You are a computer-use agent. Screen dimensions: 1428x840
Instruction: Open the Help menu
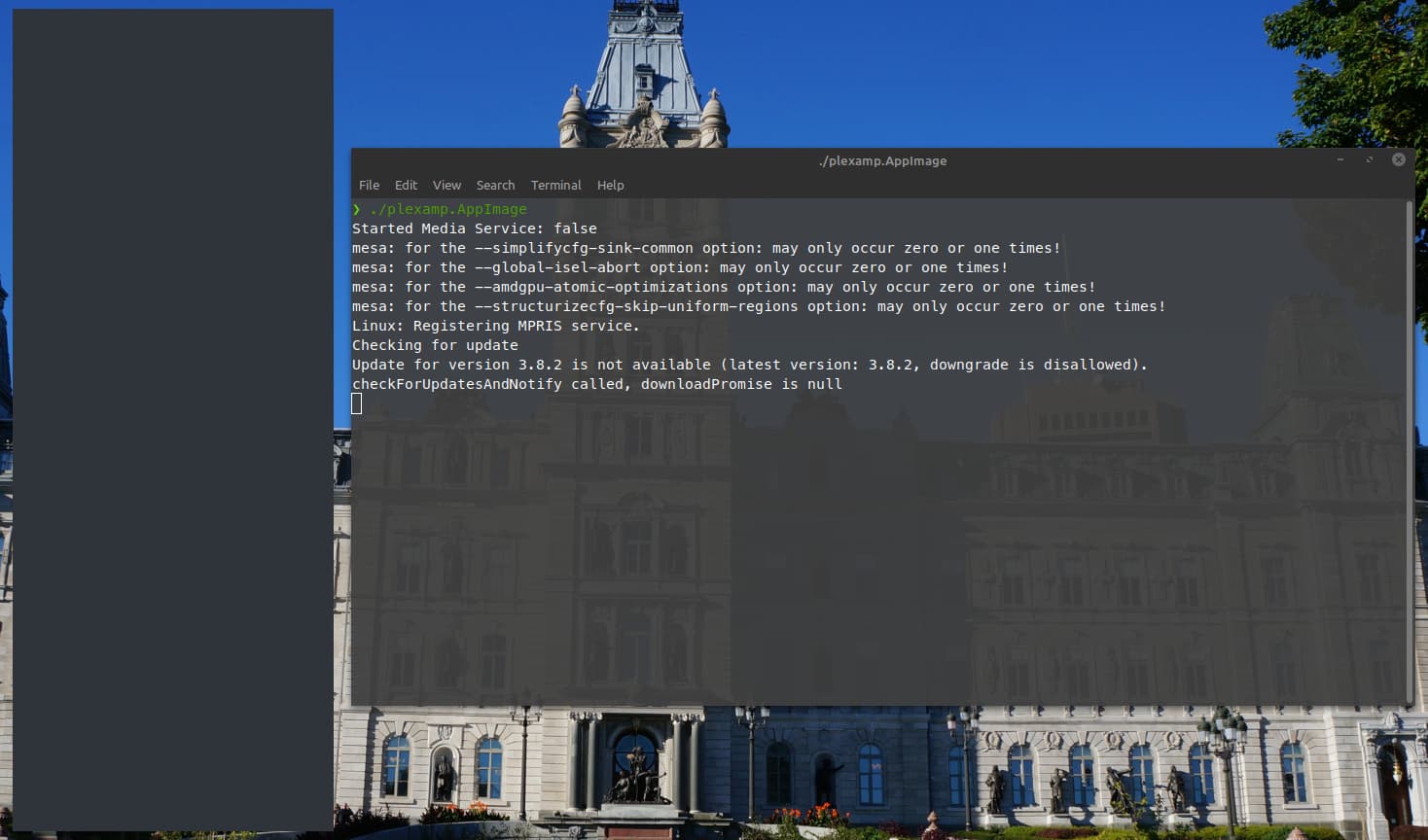610,185
